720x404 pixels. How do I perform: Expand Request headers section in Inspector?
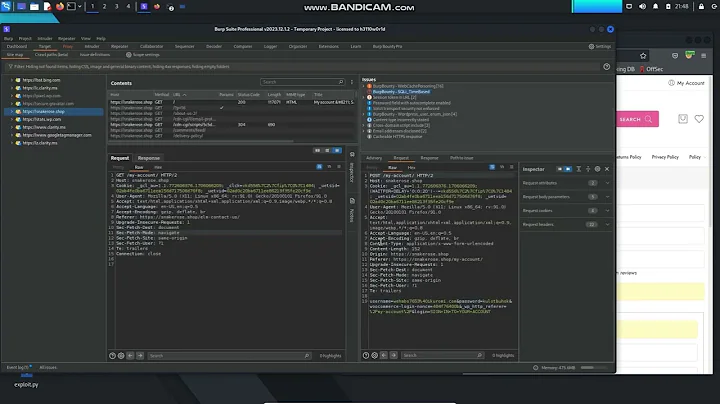[608, 224]
